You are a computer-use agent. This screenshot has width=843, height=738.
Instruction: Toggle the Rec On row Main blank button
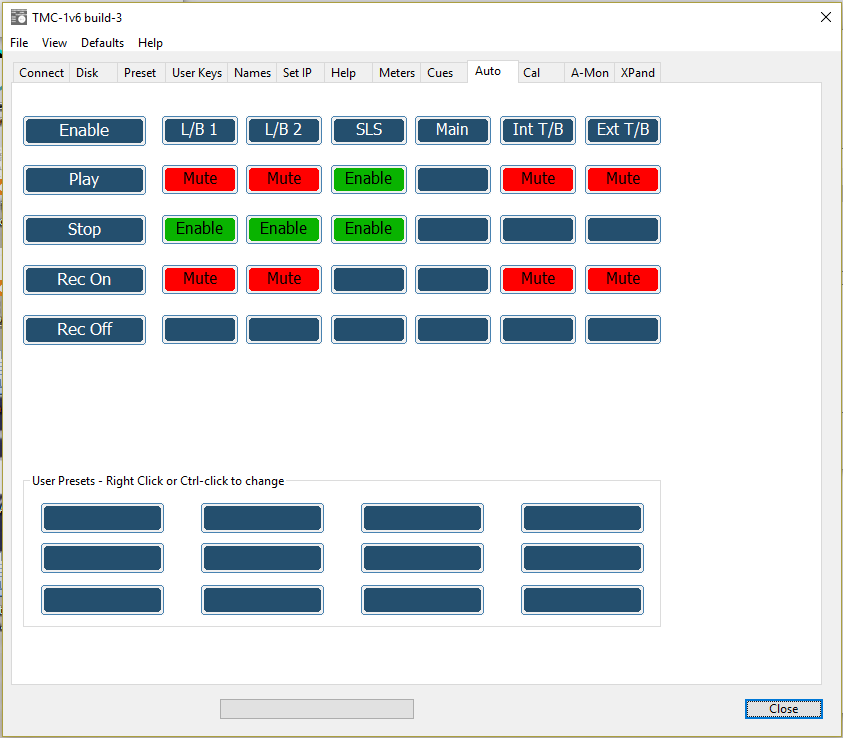(453, 279)
